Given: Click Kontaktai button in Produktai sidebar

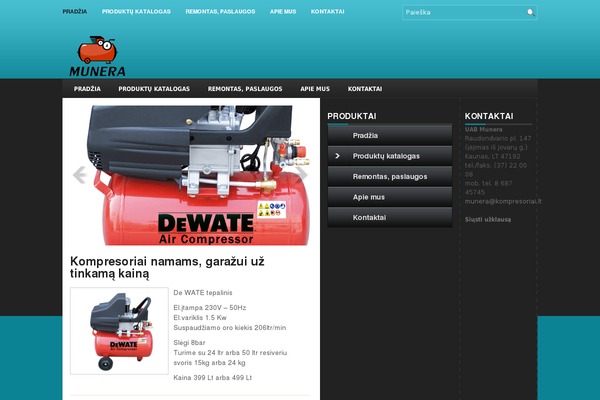Looking at the screenshot, I should [390, 217].
